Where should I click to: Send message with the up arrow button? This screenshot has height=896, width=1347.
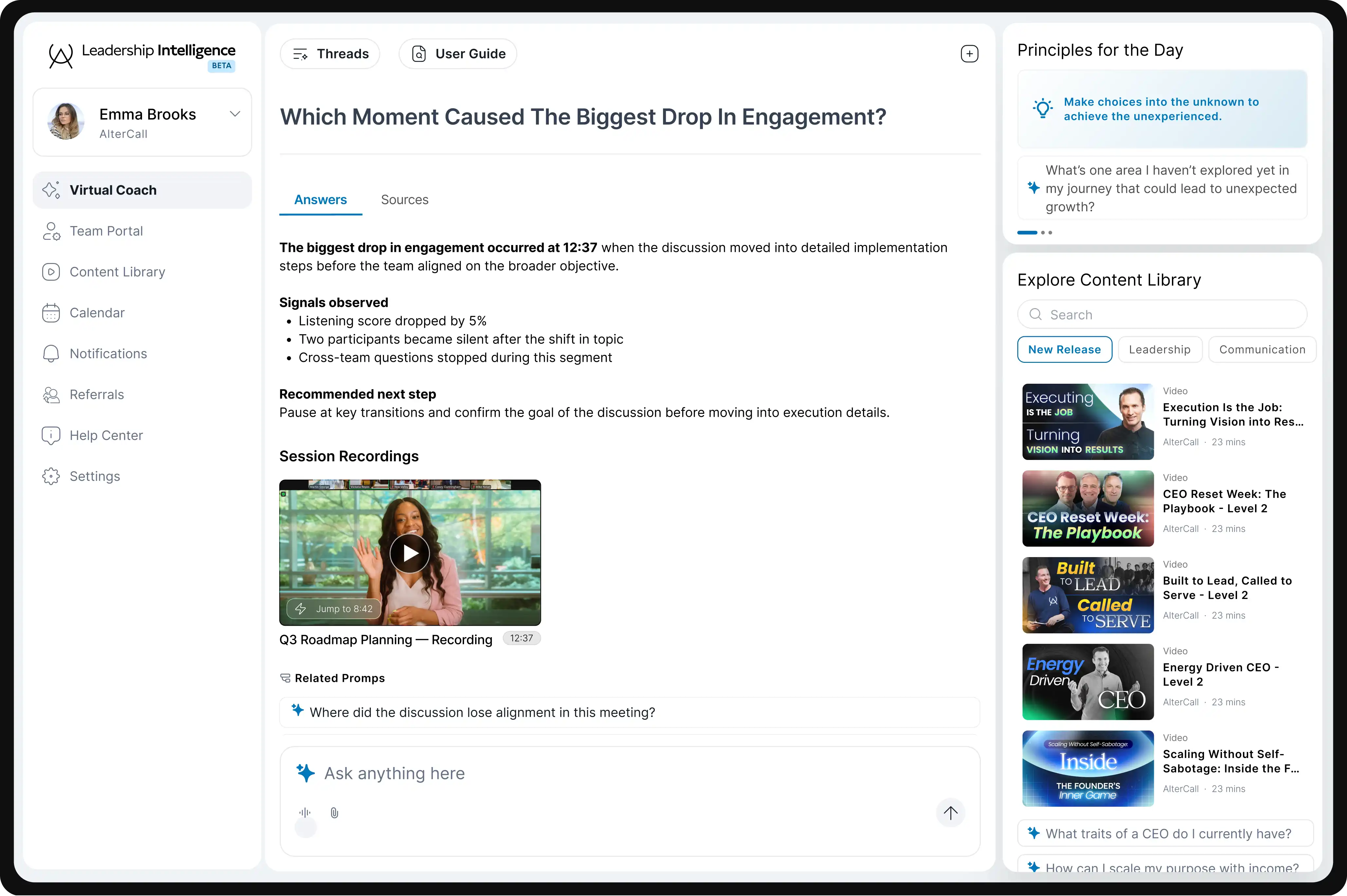tap(950, 813)
